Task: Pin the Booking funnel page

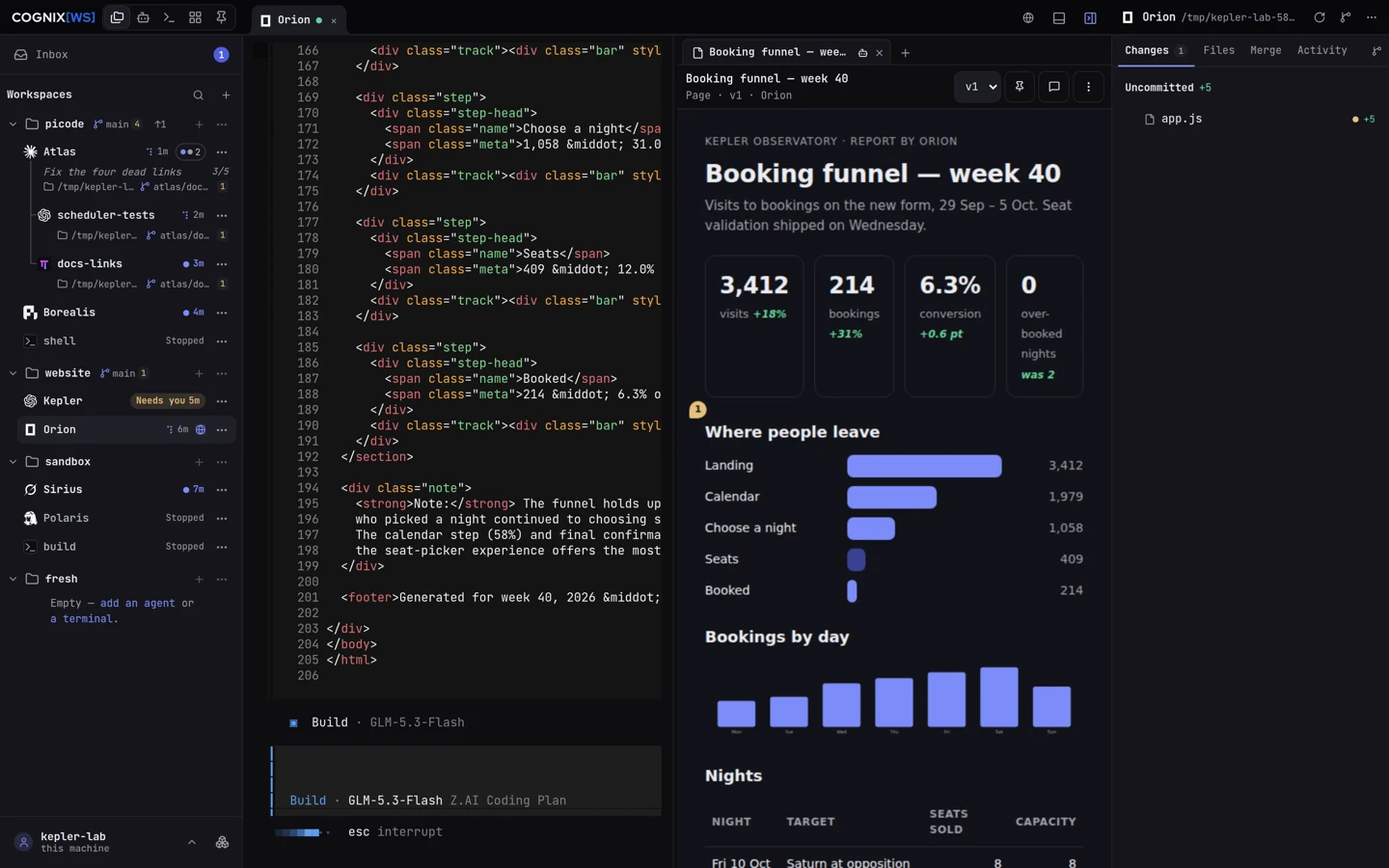Action: click(x=1020, y=87)
